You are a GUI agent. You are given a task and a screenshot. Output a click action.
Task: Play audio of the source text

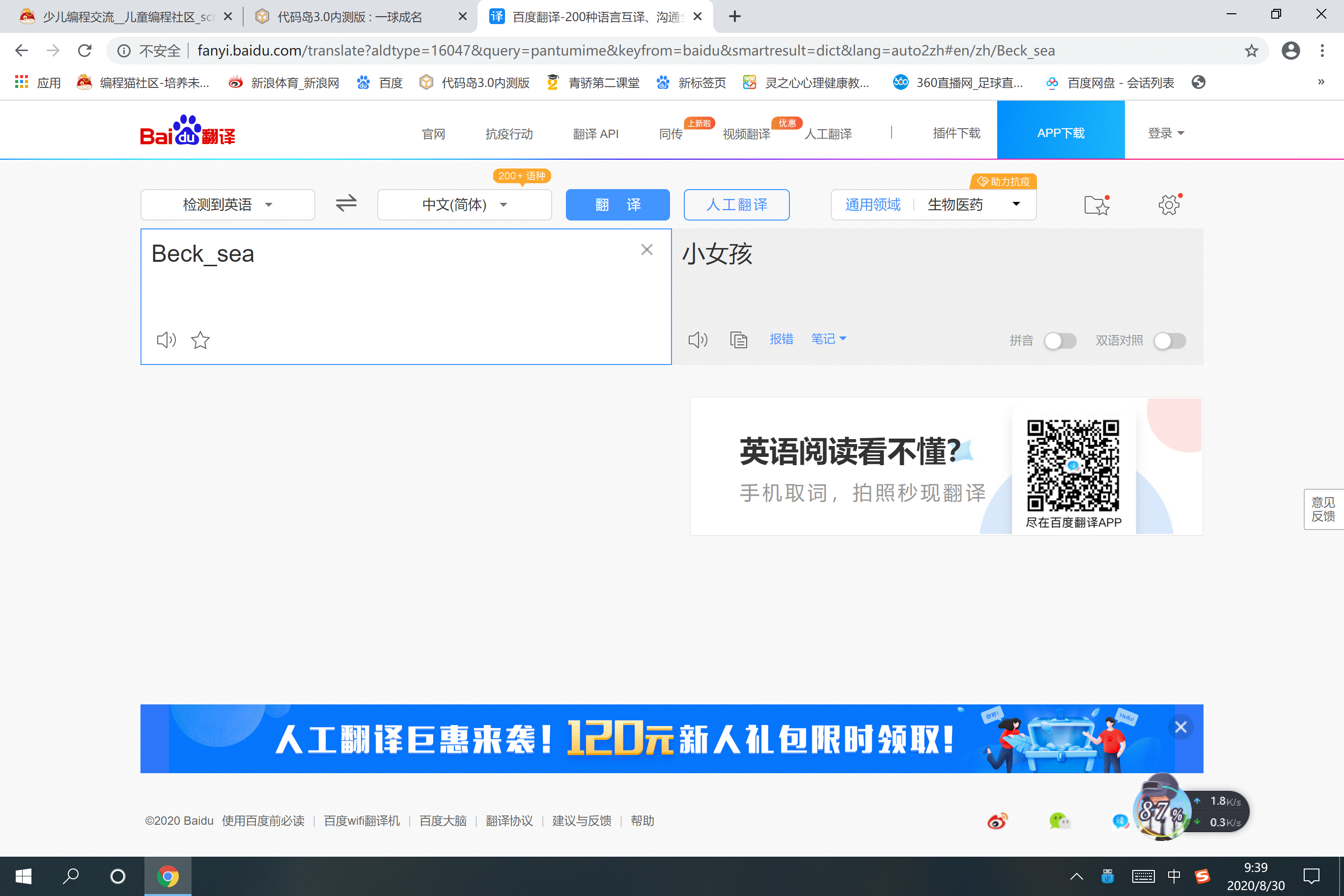(x=167, y=340)
